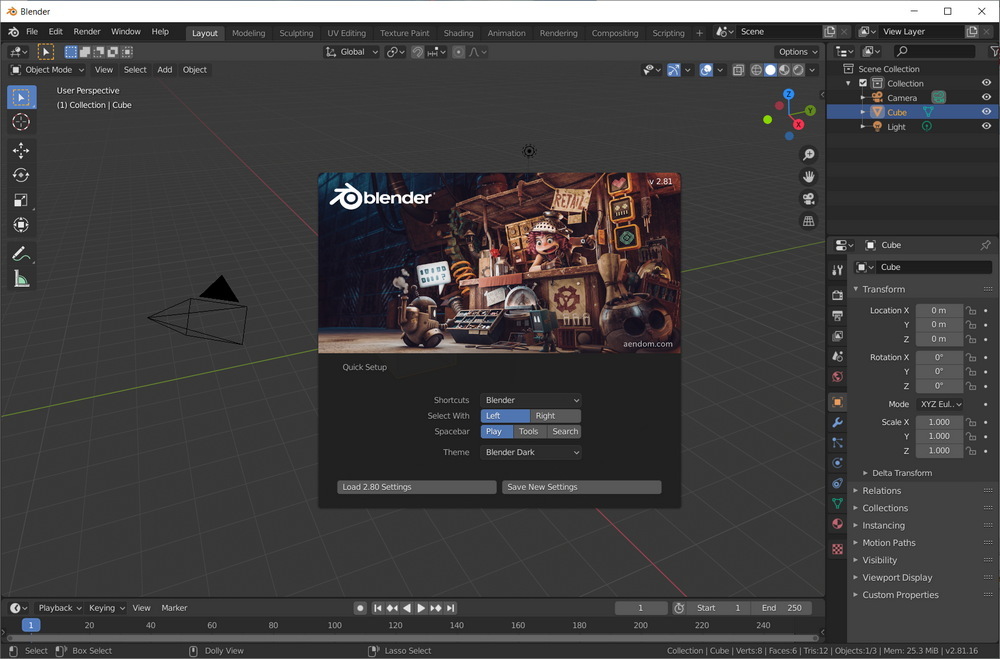Open the Keying popover button
Screen dimensions: 1000x659
[107, 608]
